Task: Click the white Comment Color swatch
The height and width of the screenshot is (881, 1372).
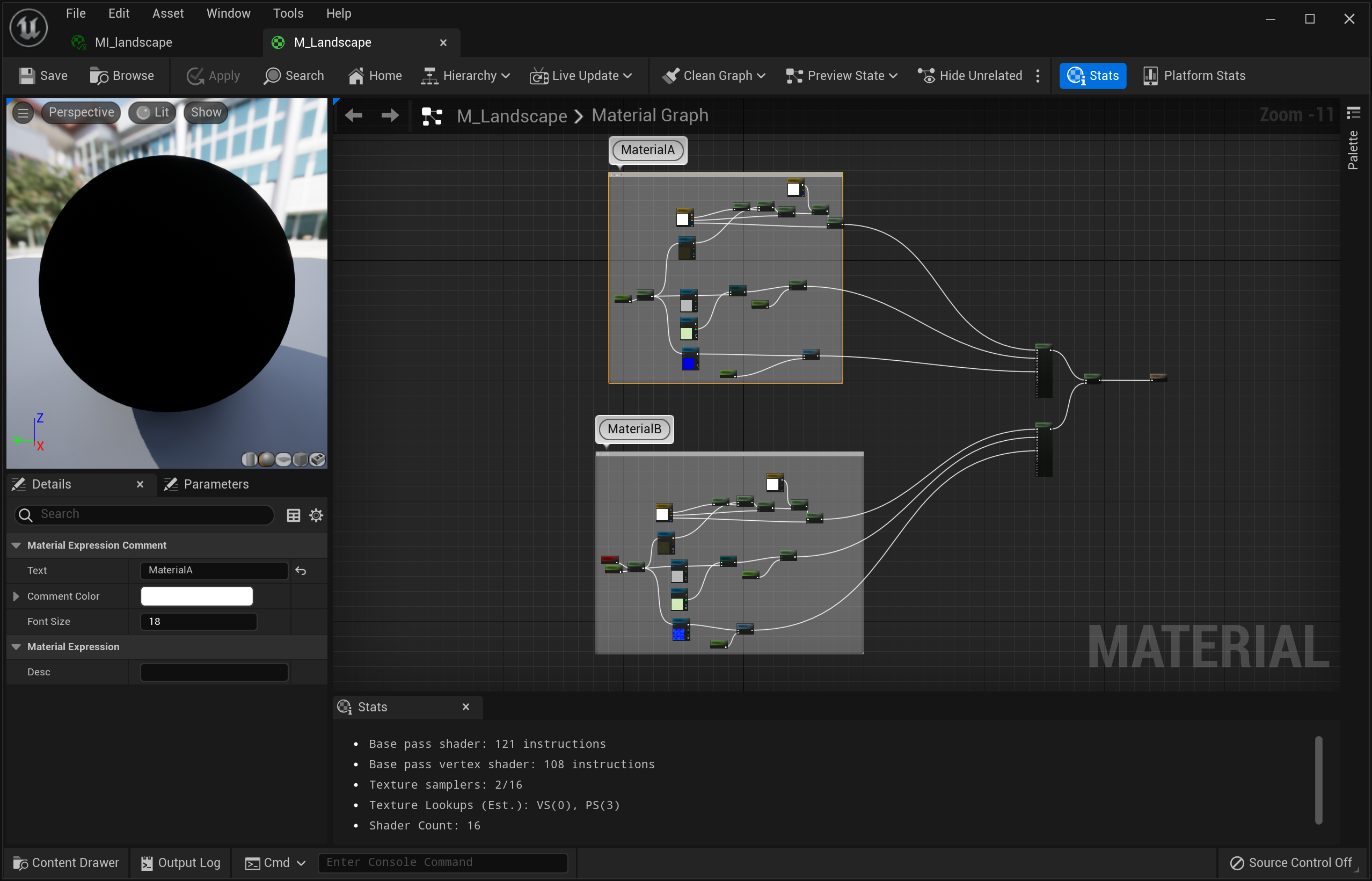Action: pos(196,596)
